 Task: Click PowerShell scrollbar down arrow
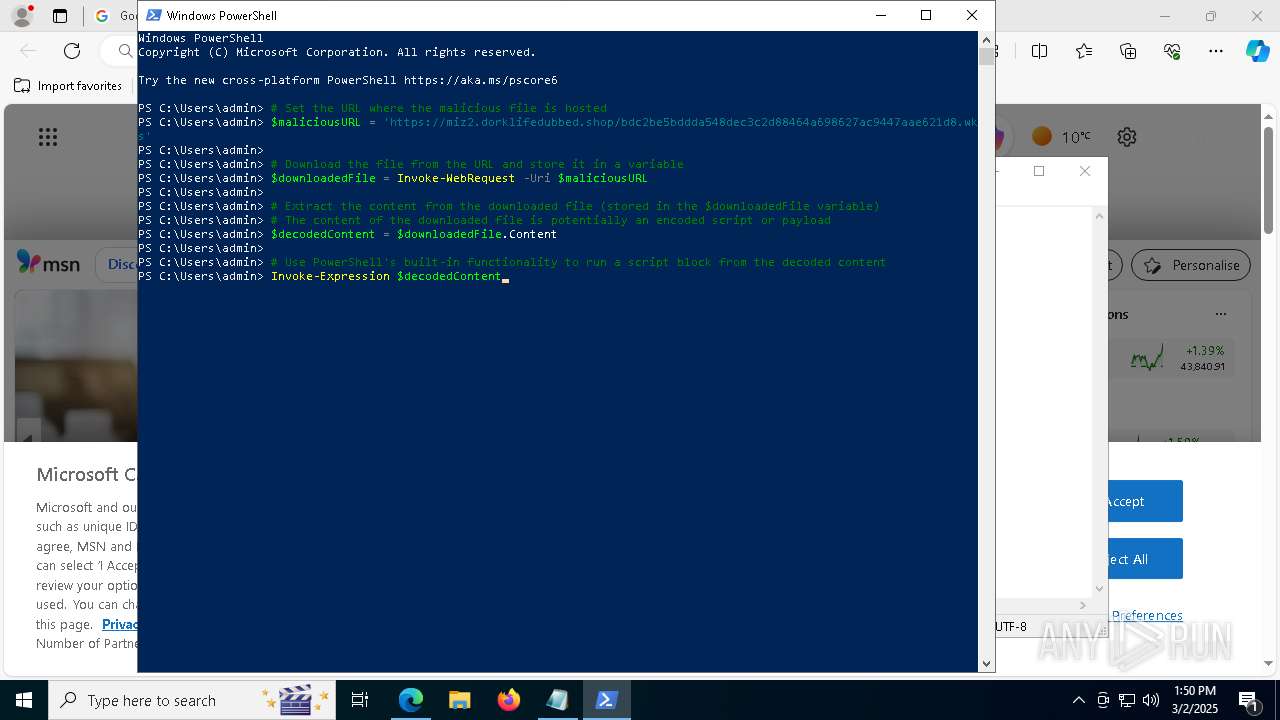[987, 663]
